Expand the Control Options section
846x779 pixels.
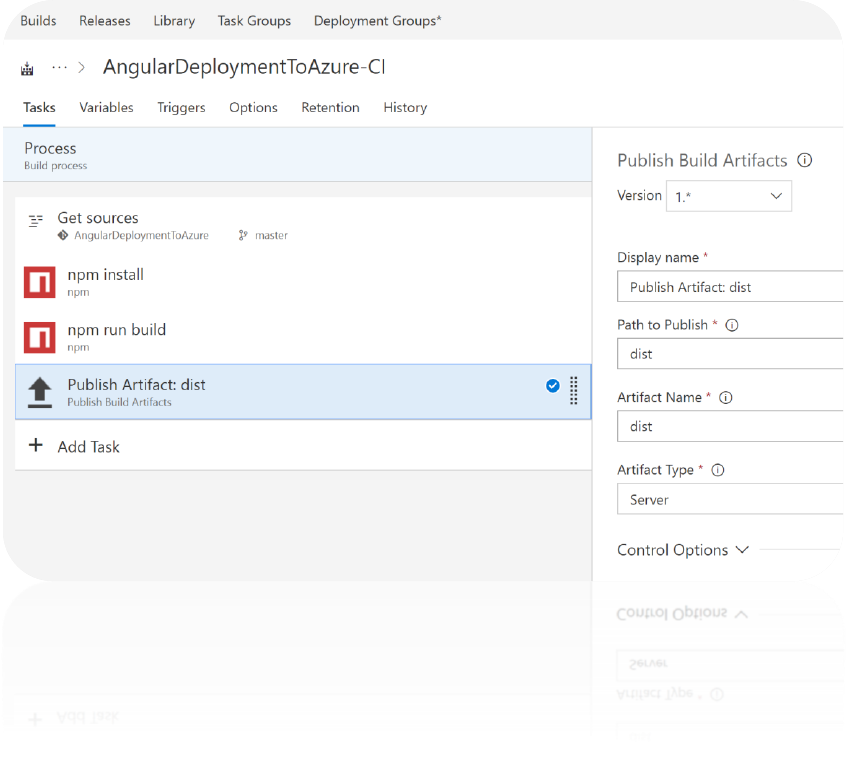683,550
